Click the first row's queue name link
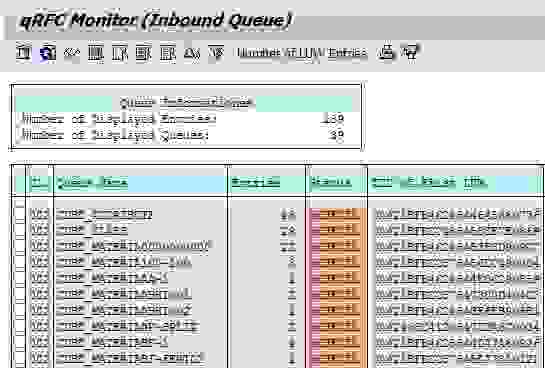Screen dimensions: 545x368 [x=104, y=213]
